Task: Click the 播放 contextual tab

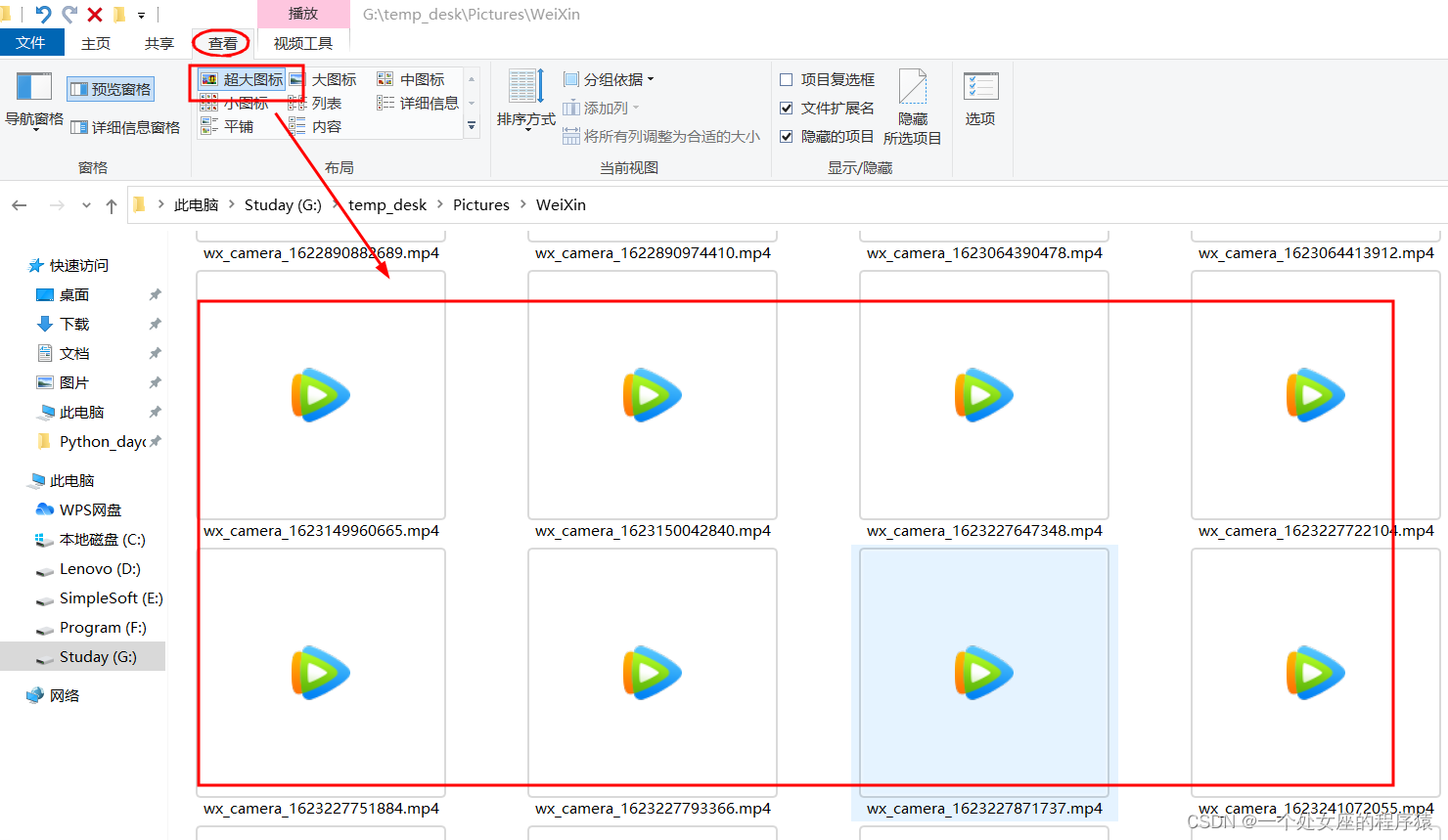Action: click(303, 14)
